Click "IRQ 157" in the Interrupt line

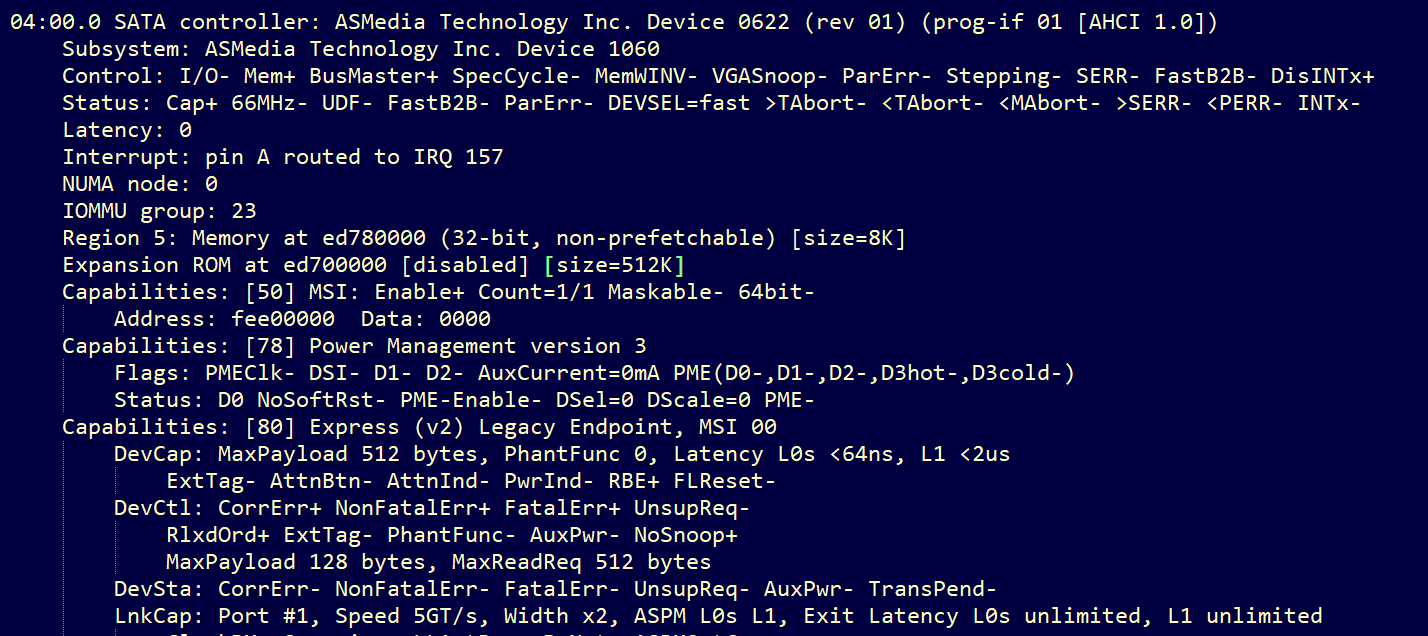(x=458, y=157)
